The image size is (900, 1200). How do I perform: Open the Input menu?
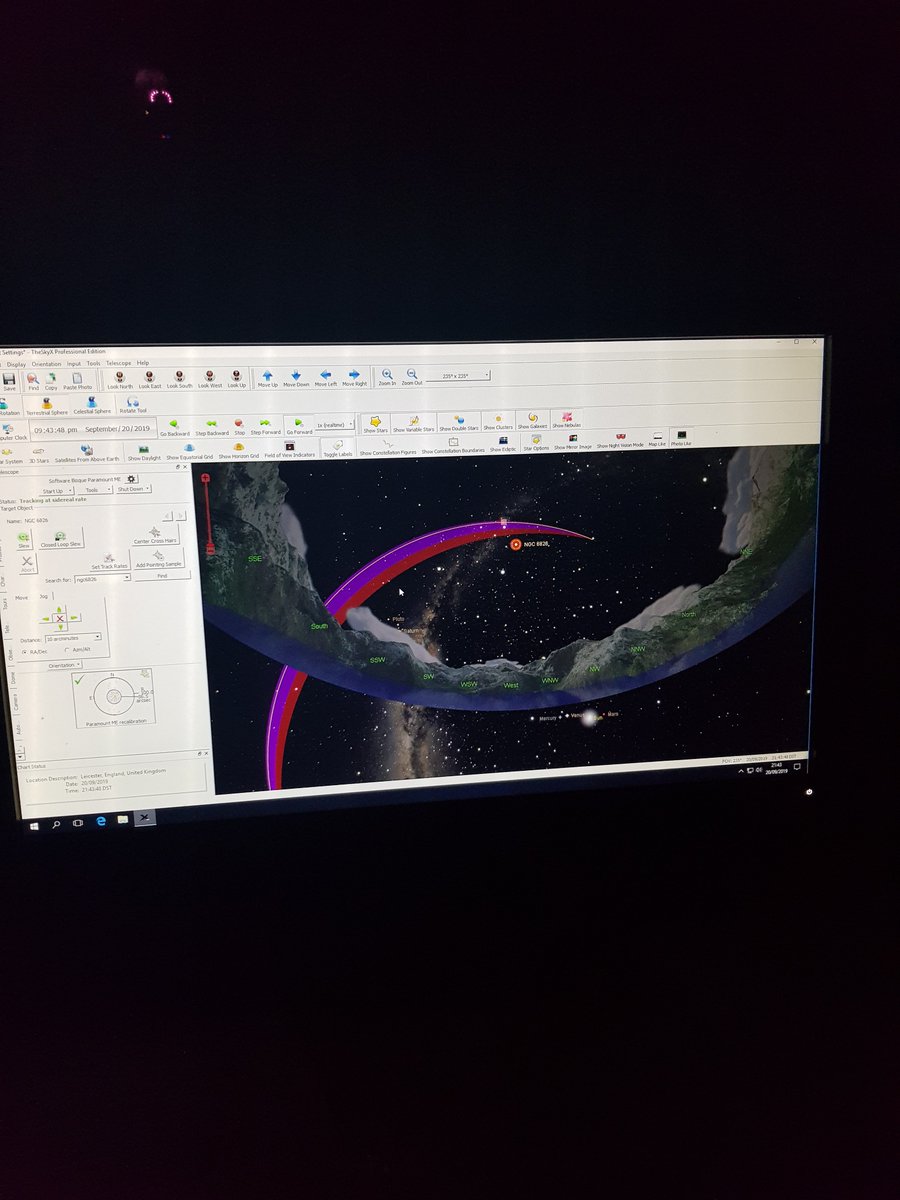click(74, 364)
